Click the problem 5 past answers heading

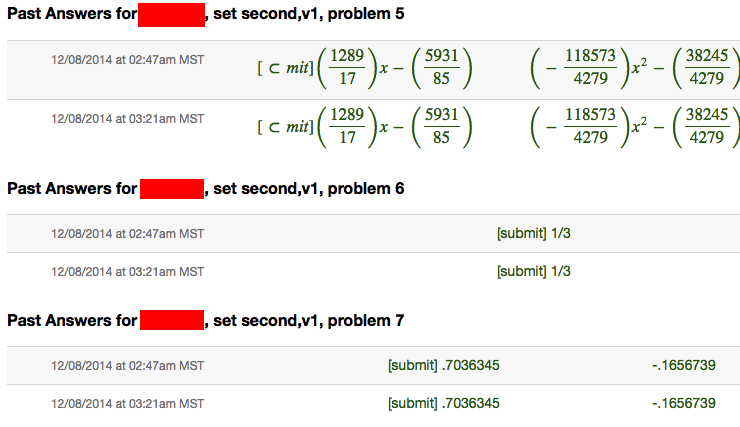coord(206,14)
